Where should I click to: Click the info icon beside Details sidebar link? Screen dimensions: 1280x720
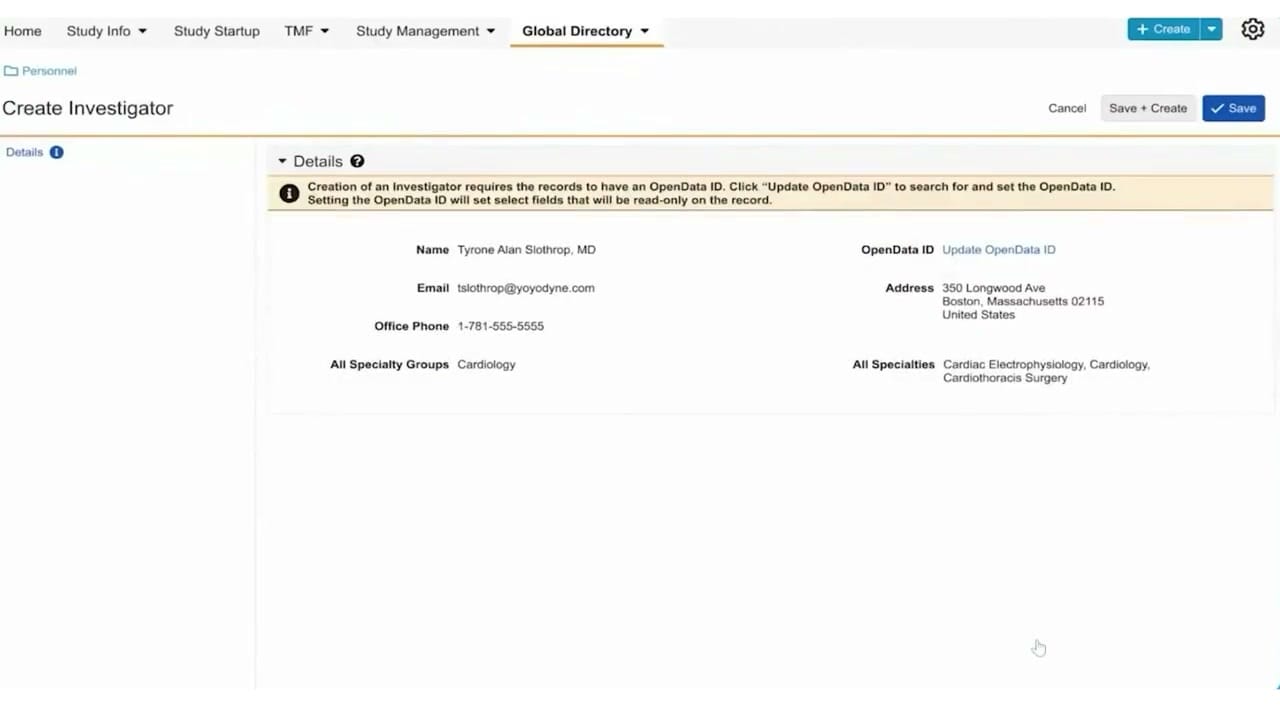[x=56, y=152]
